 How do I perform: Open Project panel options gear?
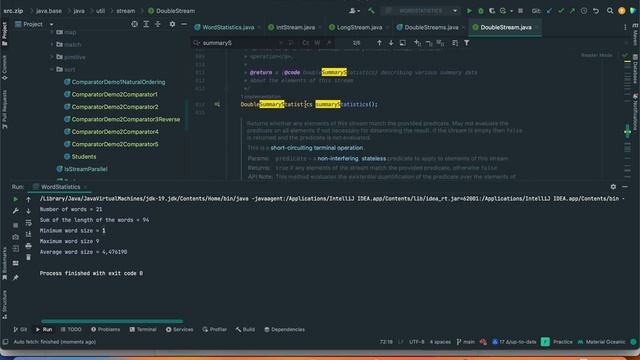click(172, 24)
